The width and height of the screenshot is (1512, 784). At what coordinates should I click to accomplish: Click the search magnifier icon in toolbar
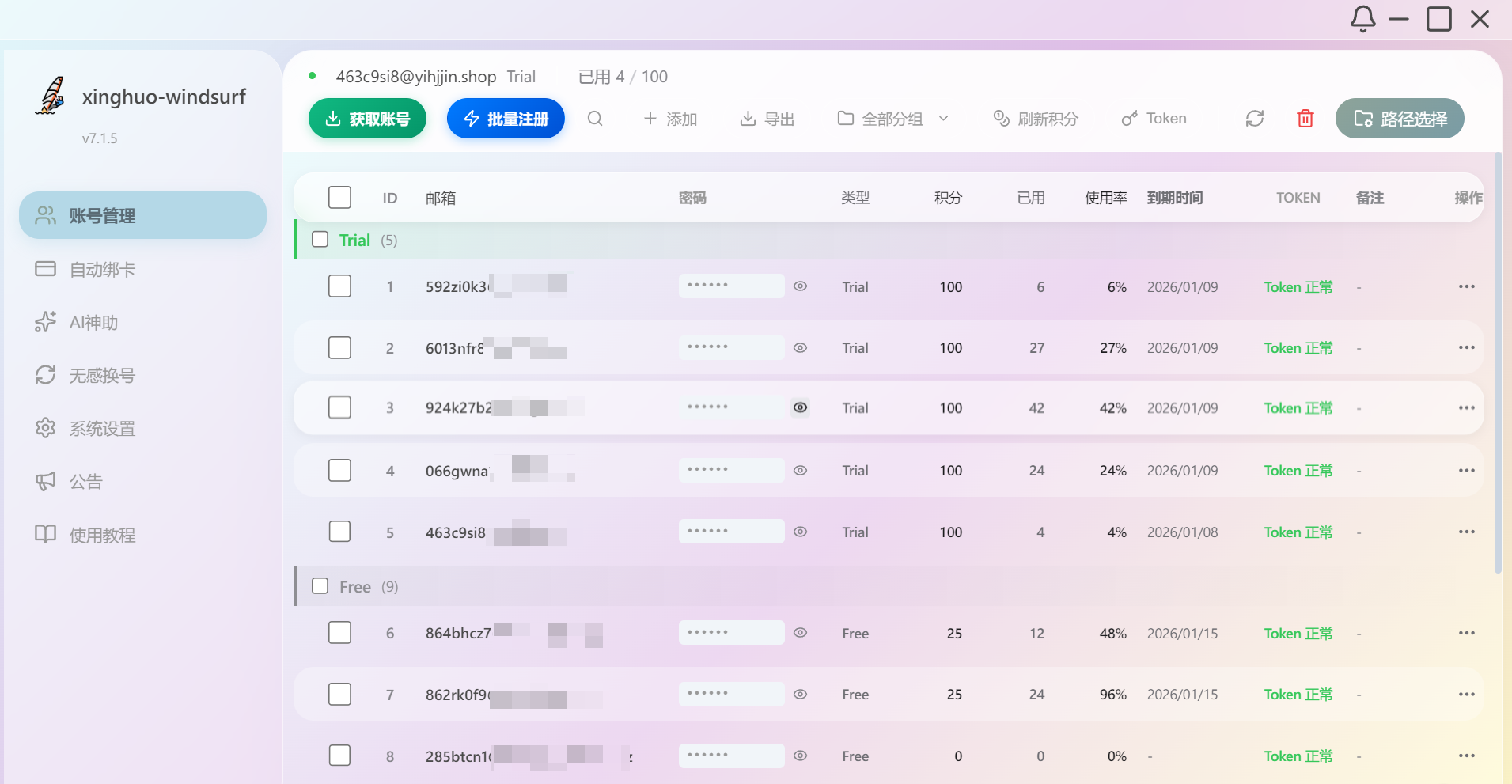tap(595, 119)
